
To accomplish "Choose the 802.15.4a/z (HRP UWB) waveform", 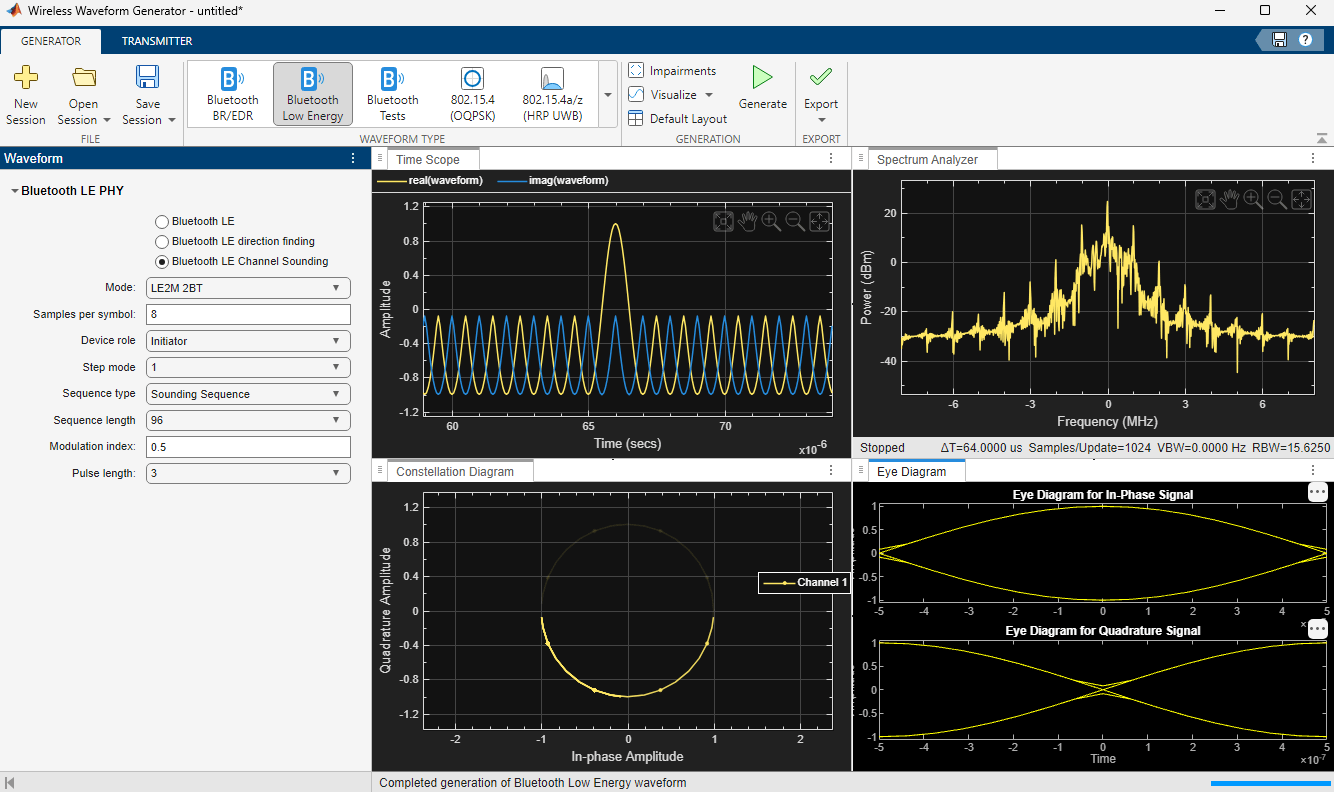I will [551, 93].
